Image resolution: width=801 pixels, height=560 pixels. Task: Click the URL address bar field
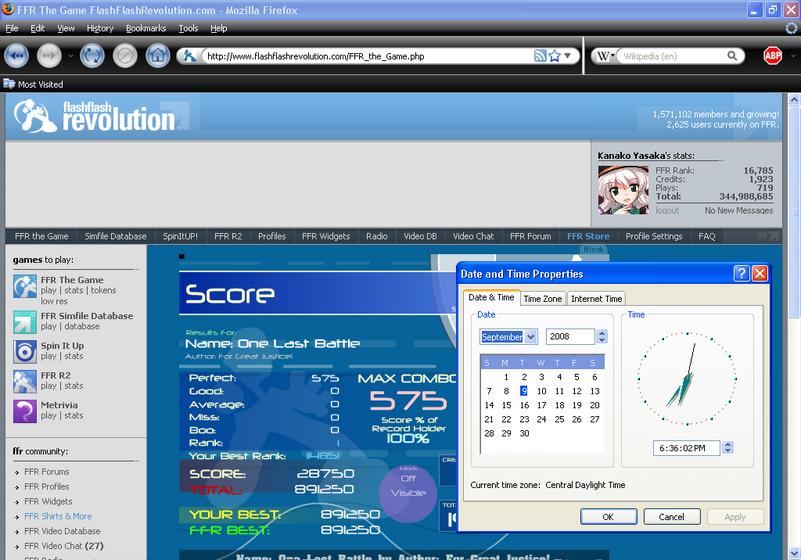coord(368,56)
